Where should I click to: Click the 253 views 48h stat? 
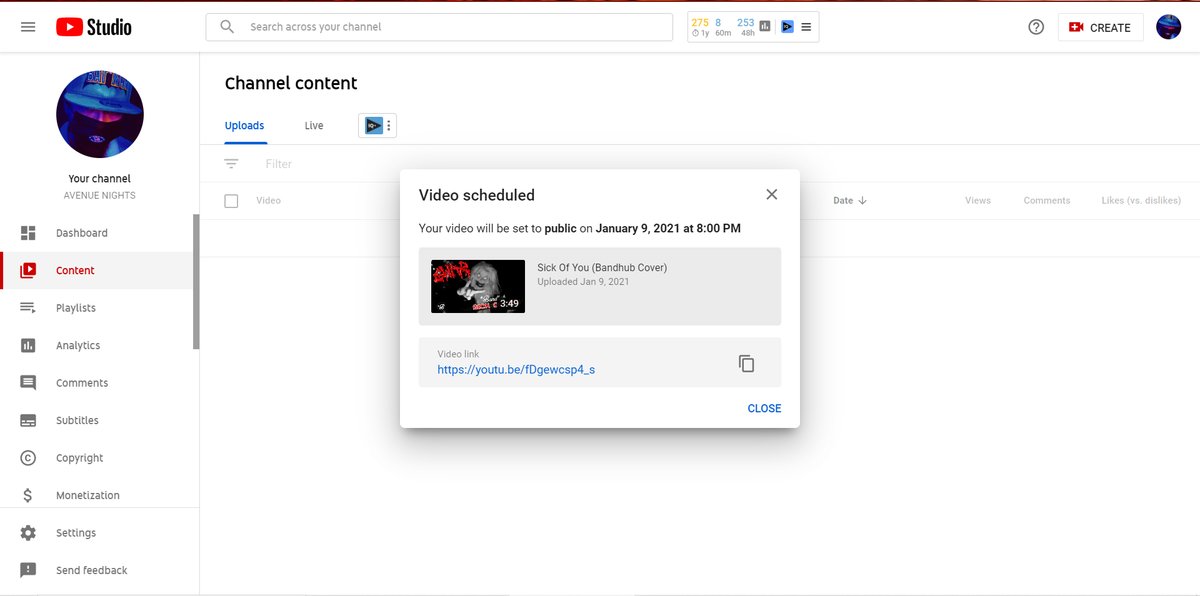coord(746,27)
